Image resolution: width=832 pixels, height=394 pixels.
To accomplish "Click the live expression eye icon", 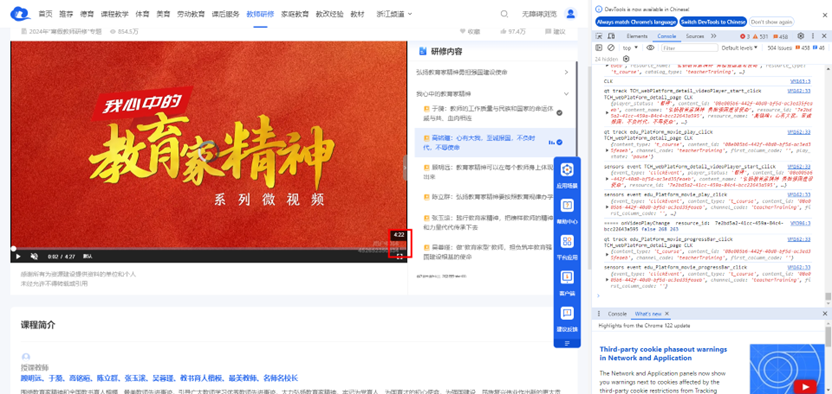I will tap(651, 48).
